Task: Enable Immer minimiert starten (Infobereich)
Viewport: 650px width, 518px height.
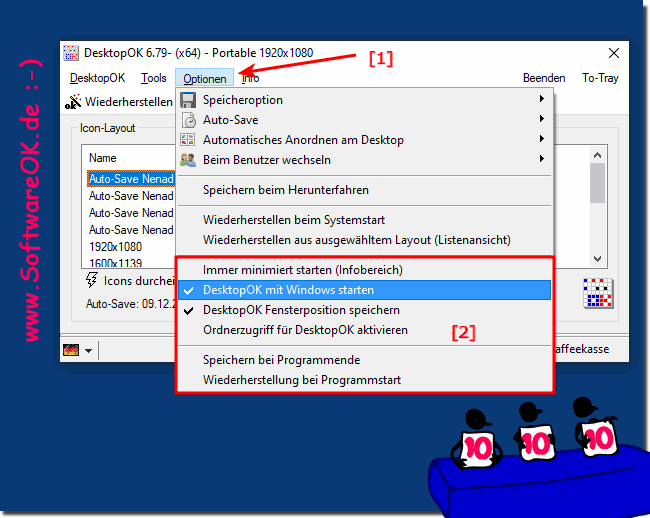Action: (364, 270)
